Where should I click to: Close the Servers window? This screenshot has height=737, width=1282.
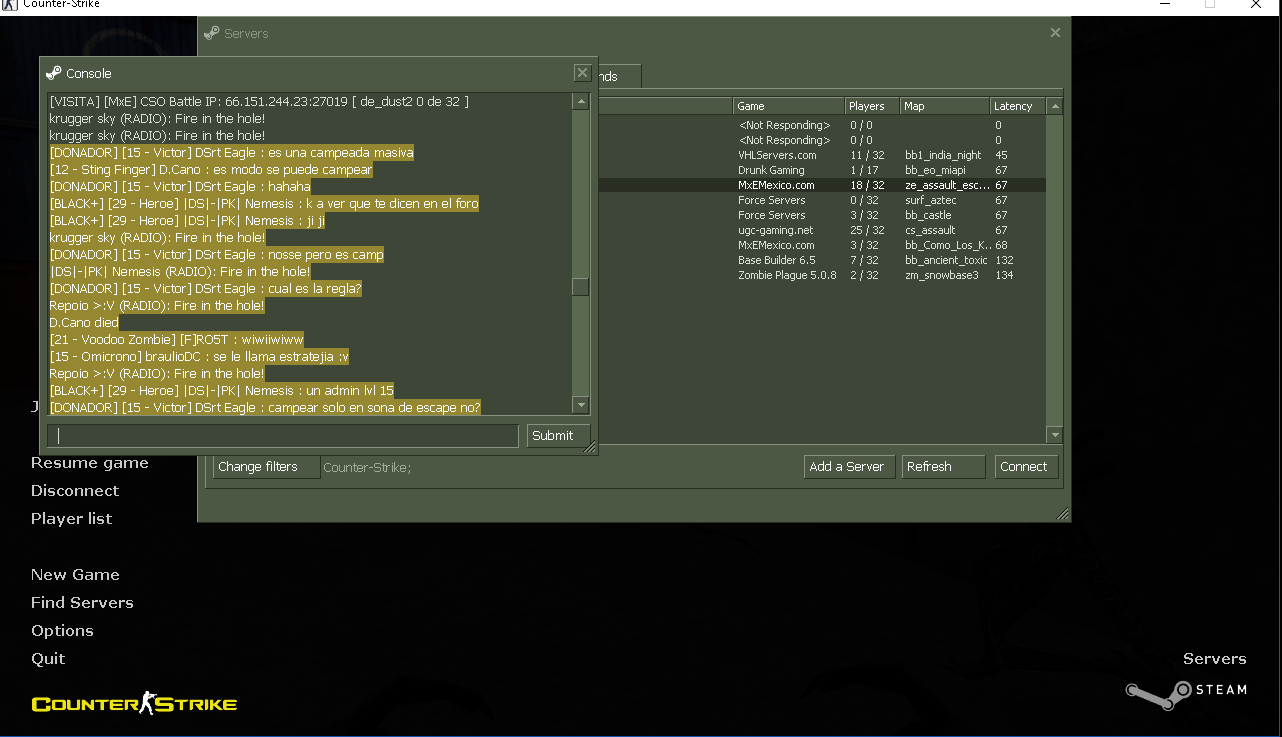pos(1055,33)
